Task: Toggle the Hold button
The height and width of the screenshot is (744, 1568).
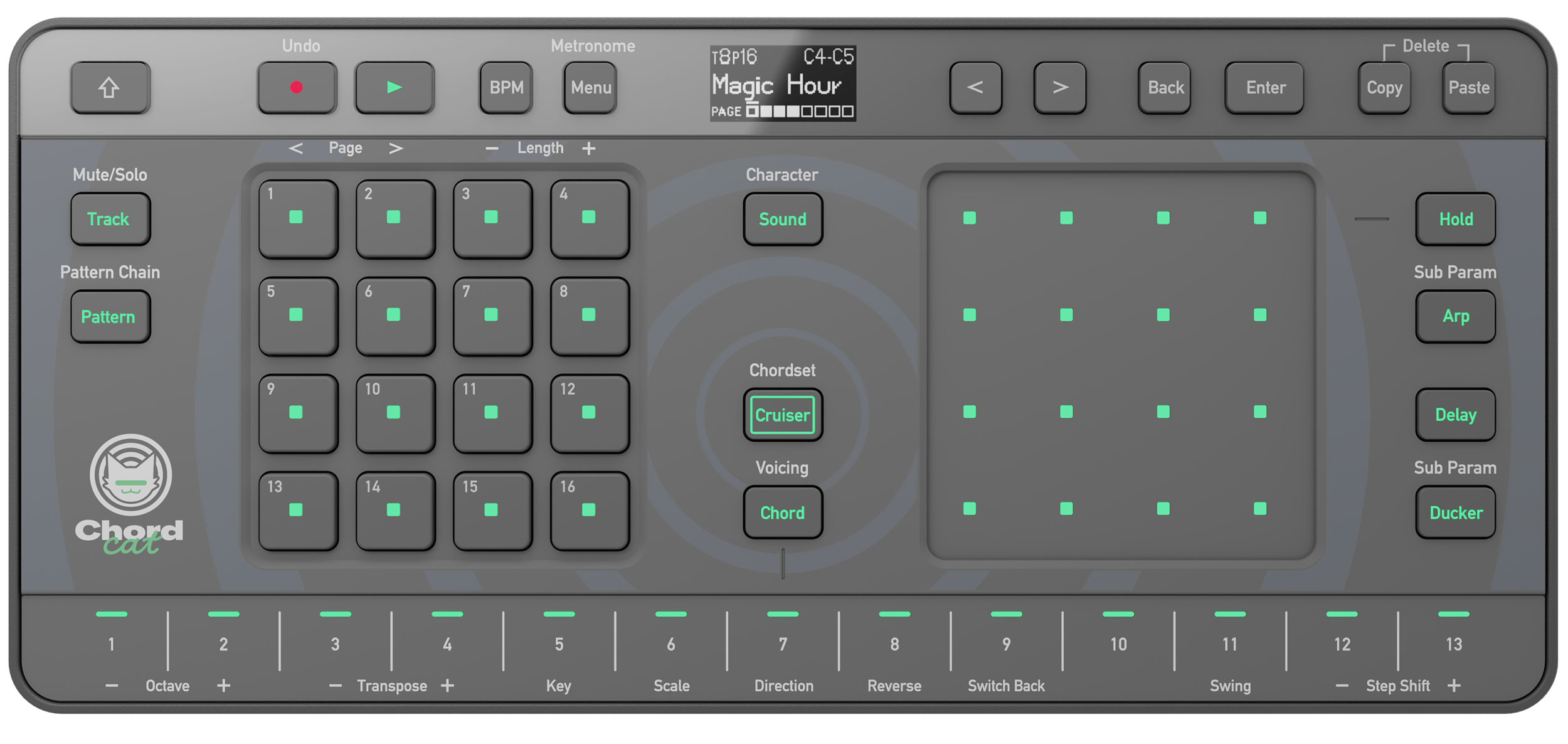Action: tap(1456, 219)
